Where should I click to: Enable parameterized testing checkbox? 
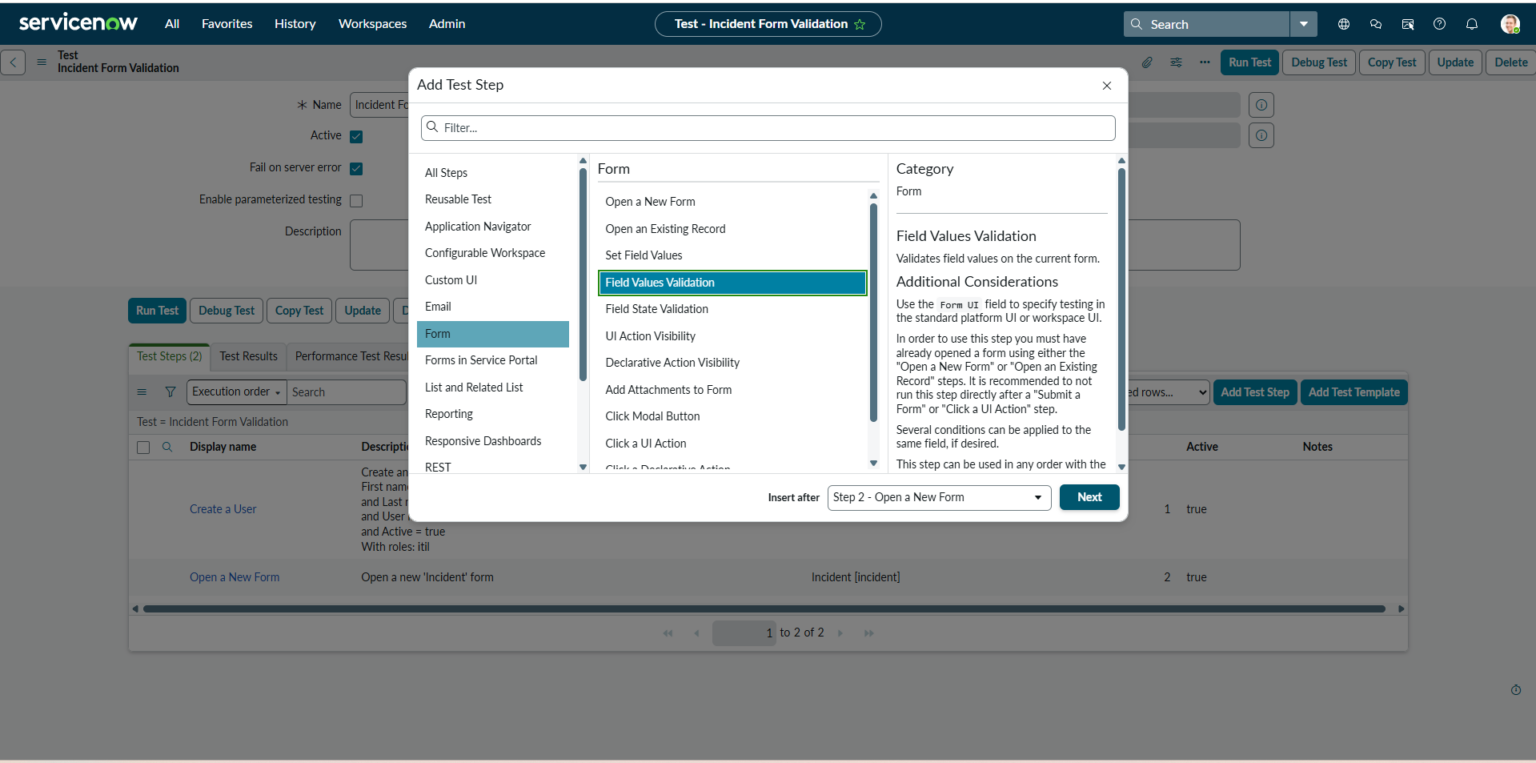pyautogui.click(x=356, y=200)
